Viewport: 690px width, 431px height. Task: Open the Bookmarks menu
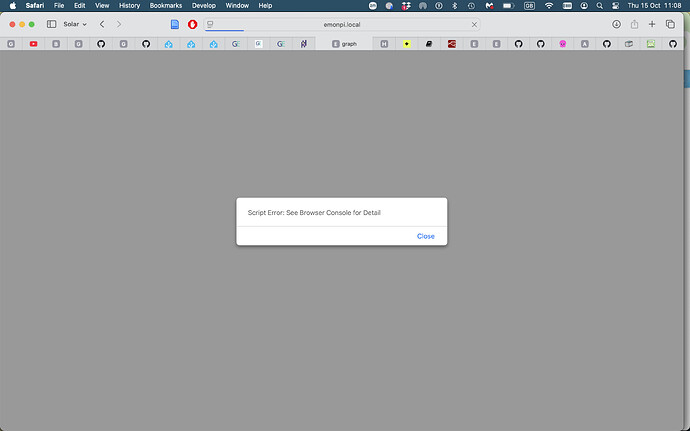tap(166, 6)
